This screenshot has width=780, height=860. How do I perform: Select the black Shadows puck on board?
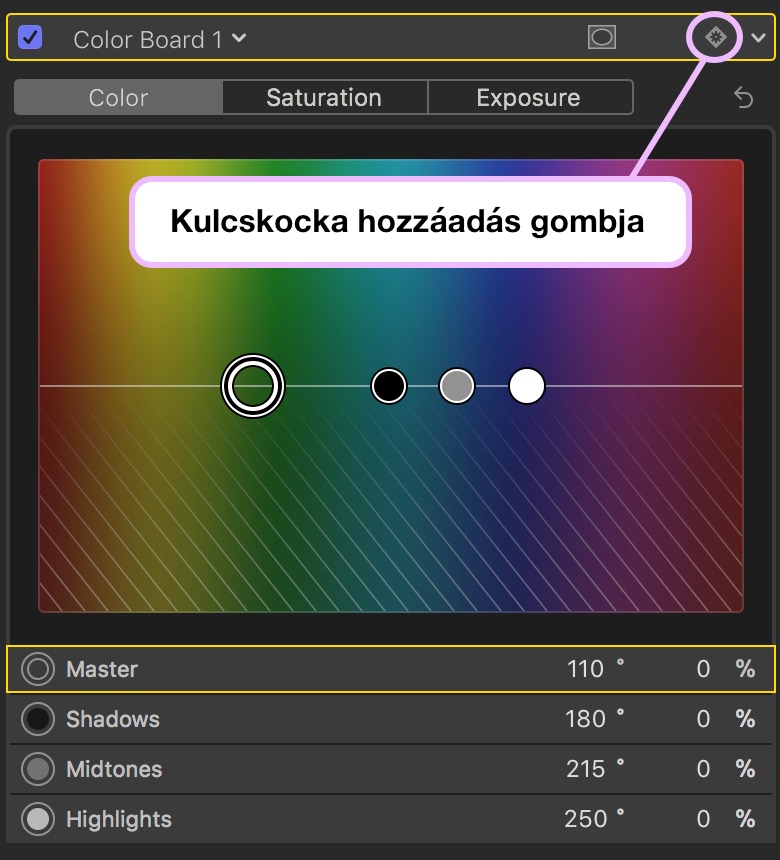click(389, 386)
